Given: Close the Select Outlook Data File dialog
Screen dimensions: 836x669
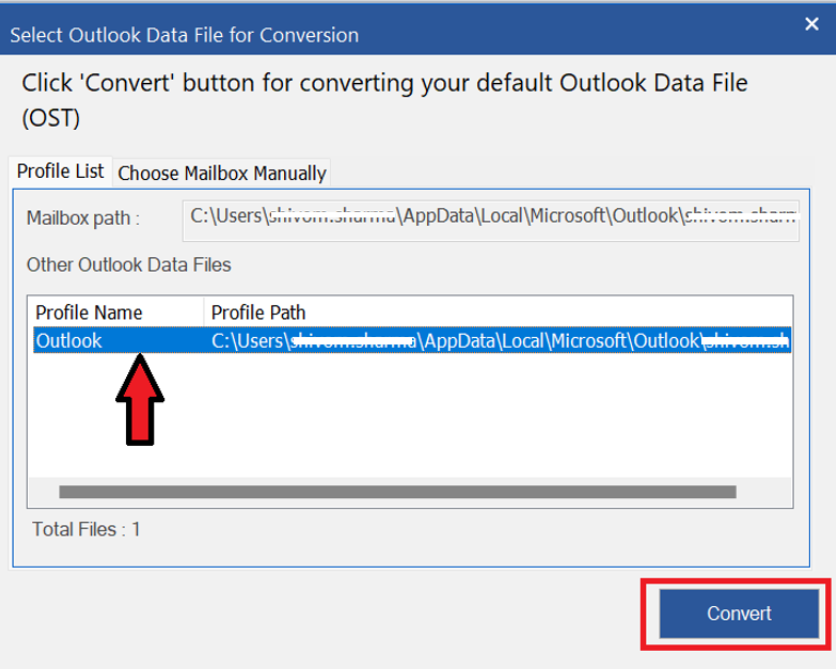Looking at the screenshot, I should tap(811, 23).
